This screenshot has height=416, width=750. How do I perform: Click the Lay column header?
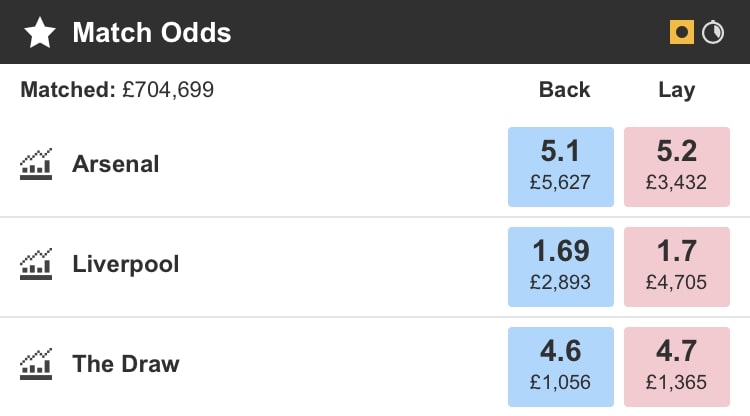tap(677, 90)
